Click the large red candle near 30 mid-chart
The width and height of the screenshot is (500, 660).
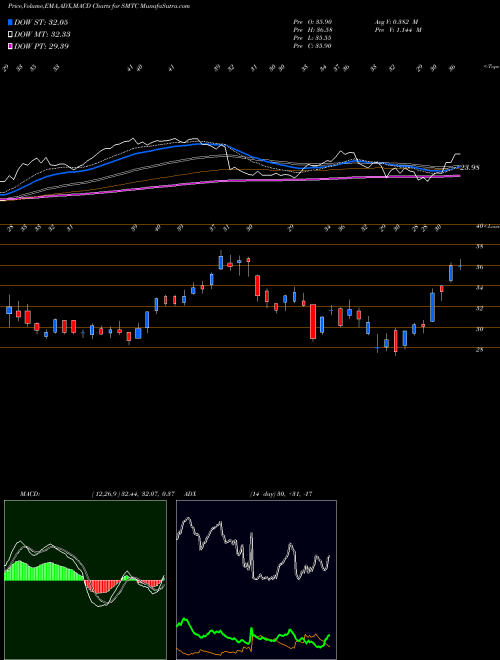[313, 322]
